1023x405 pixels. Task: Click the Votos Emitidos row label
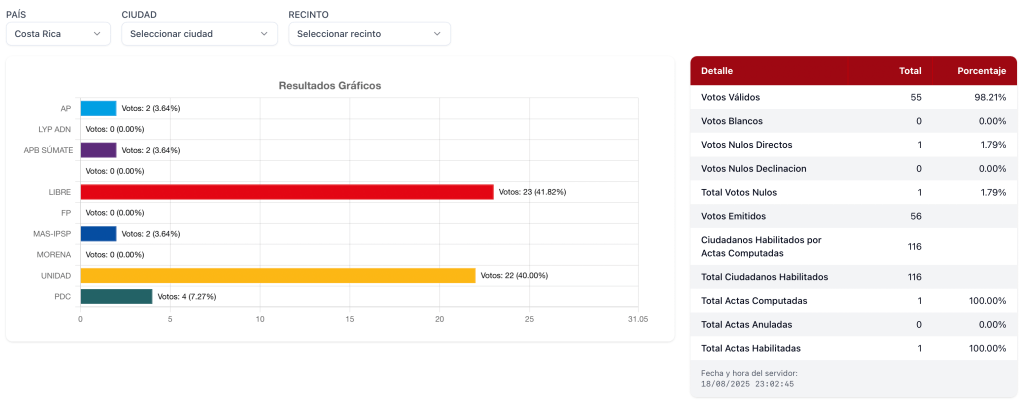[x=734, y=217]
